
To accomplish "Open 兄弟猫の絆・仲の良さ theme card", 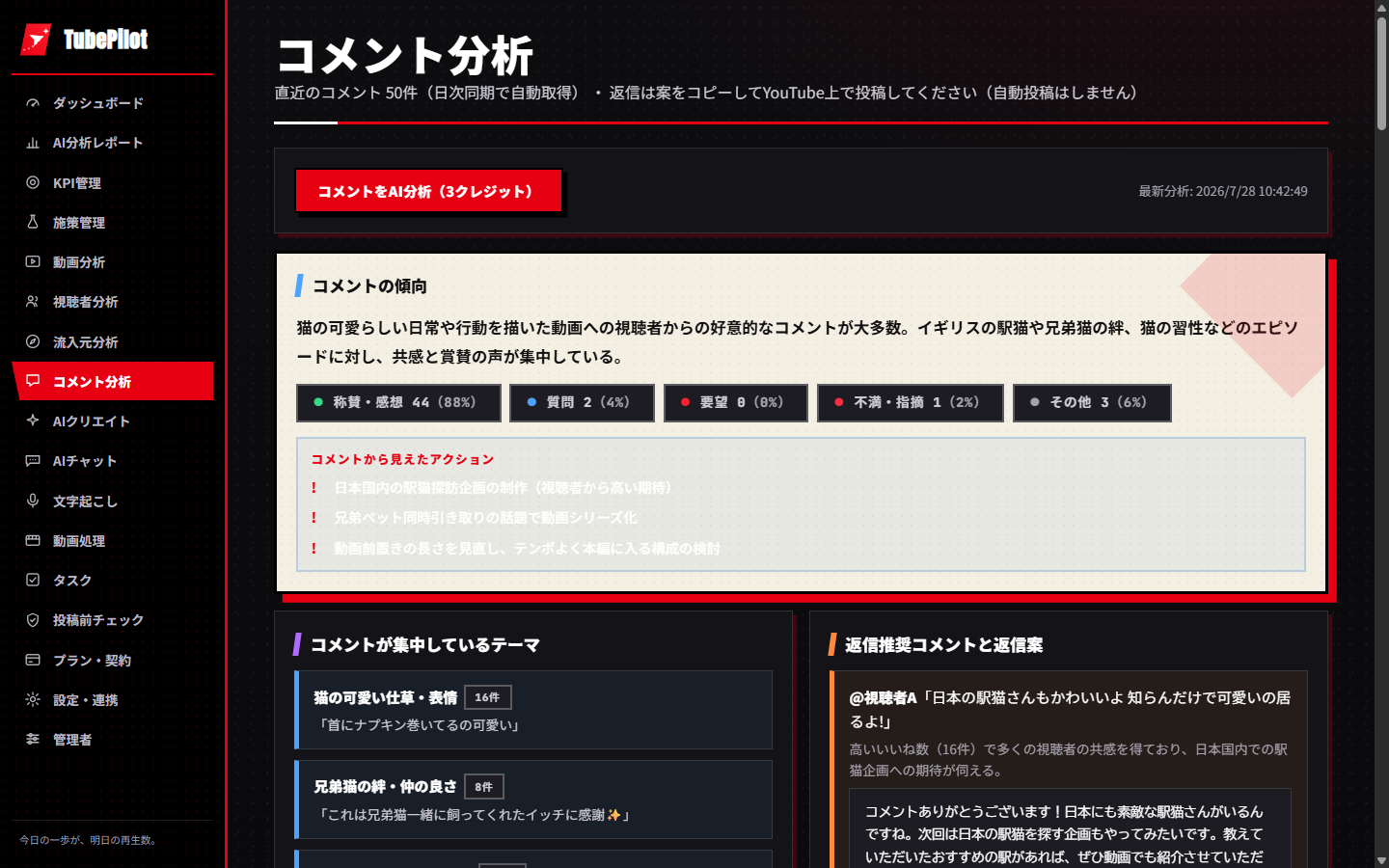I will click(x=533, y=800).
